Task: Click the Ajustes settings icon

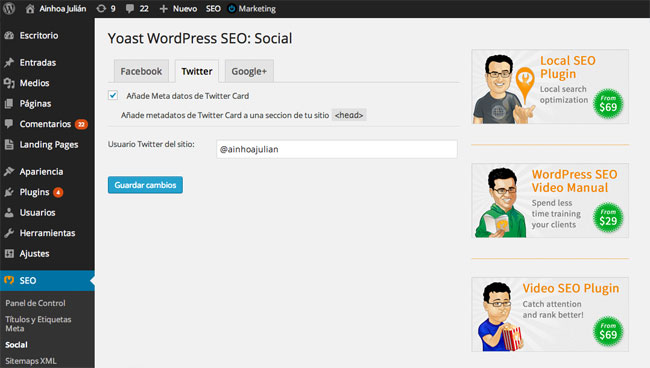Action: (x=9, y=253)
